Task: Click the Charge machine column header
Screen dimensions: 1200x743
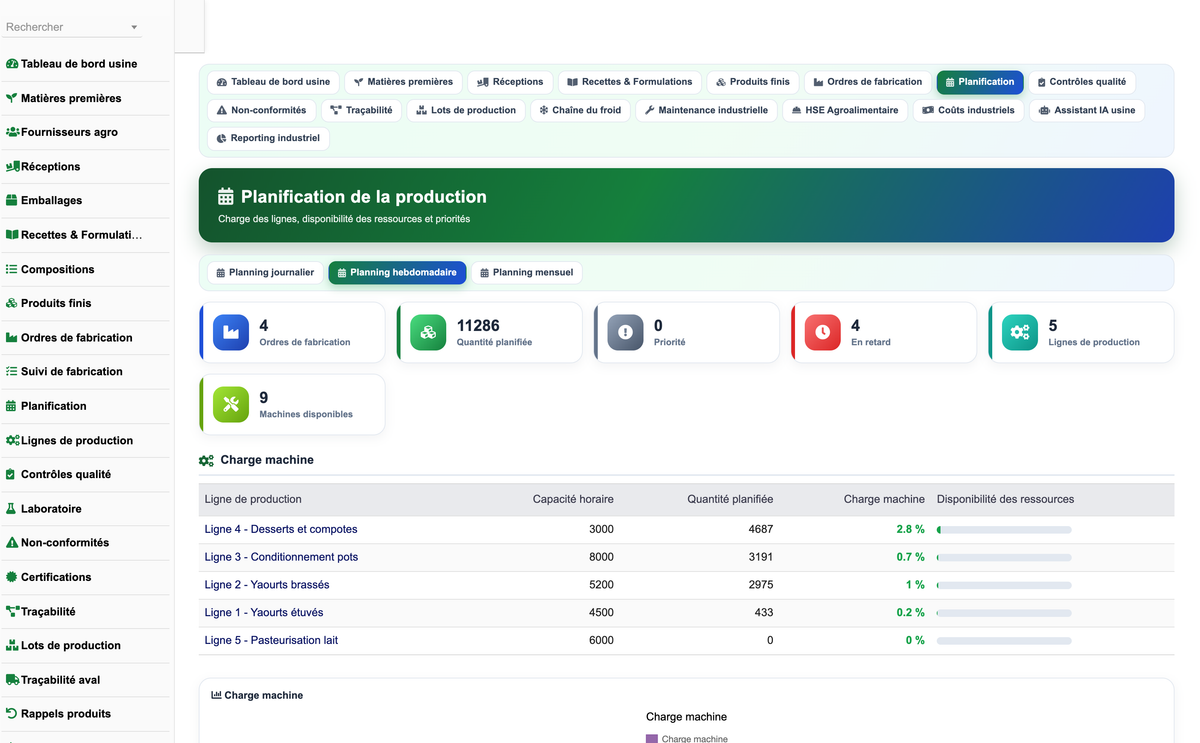Action: click(x=884, y=499)
